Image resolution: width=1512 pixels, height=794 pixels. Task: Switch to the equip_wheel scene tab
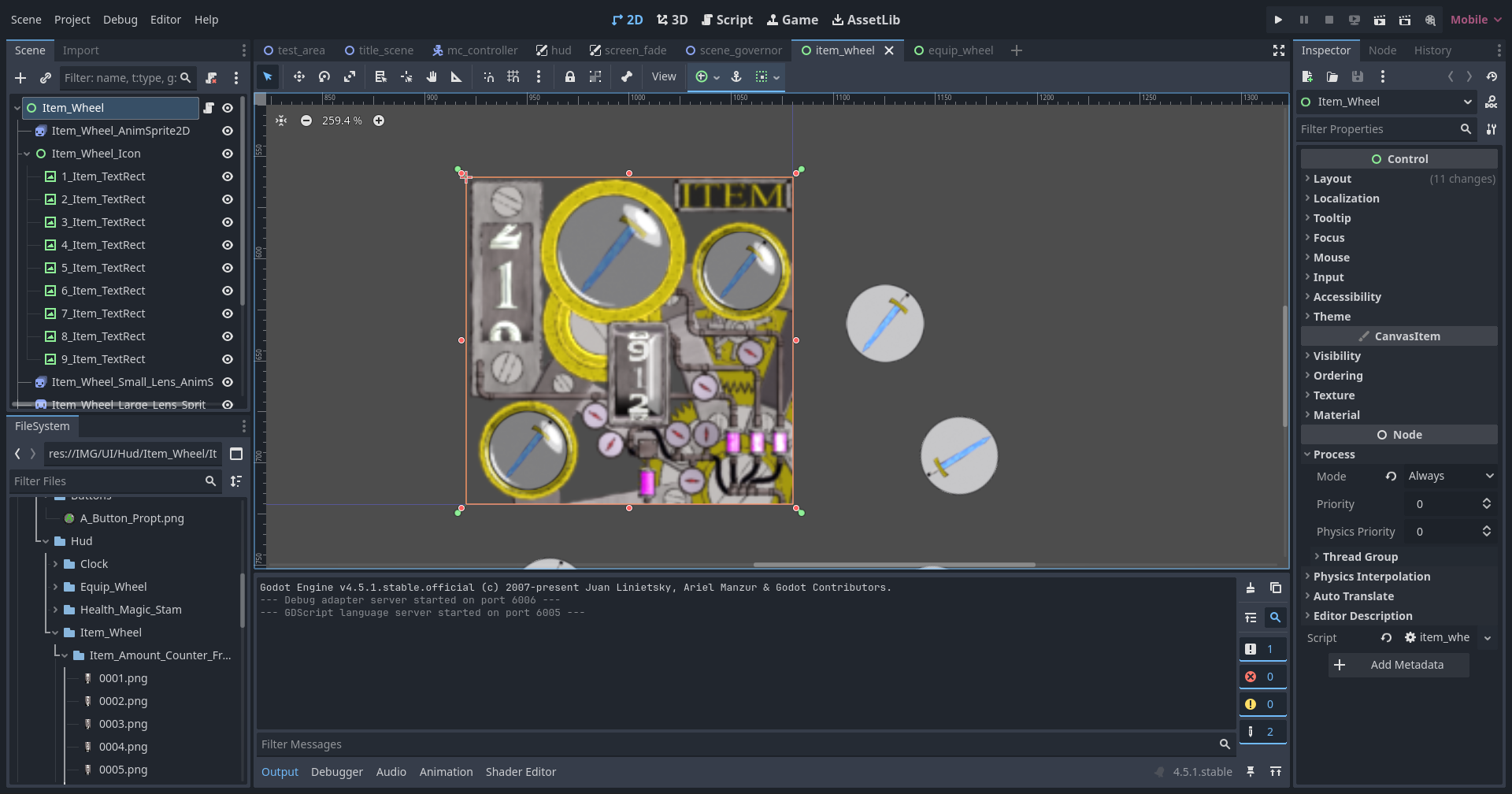point(953,50)
